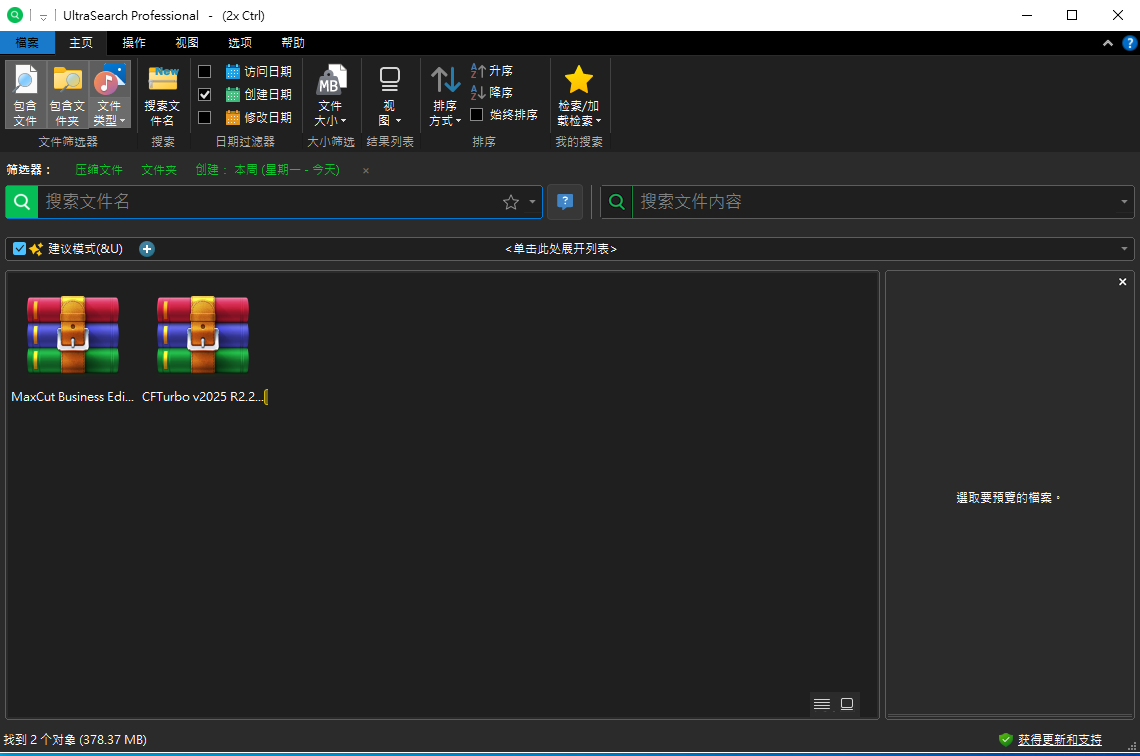Click the blue help bubble icon beside search
The height and width of the screenshot is (756, 1140).
point(565,202)
